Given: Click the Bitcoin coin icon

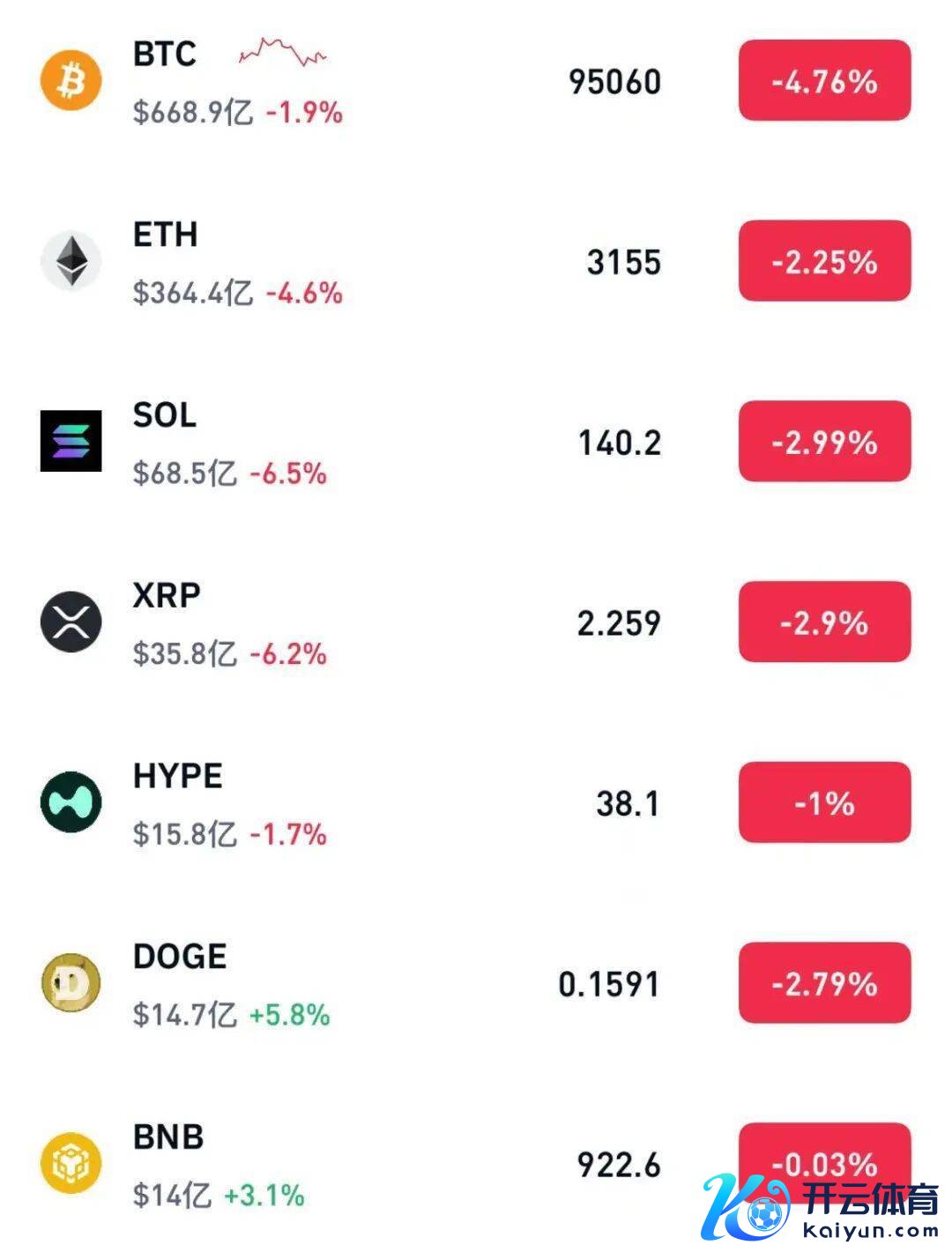Looking at the screenshot, I should (71, 80).
